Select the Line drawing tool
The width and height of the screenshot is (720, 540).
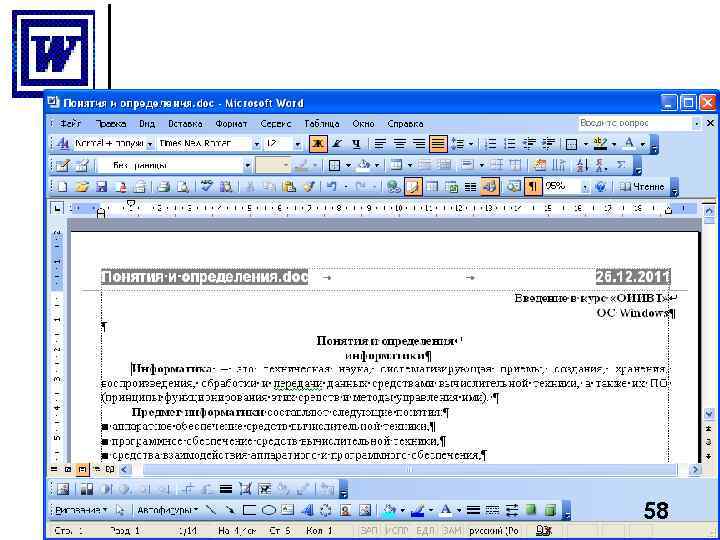click(210, 510)
